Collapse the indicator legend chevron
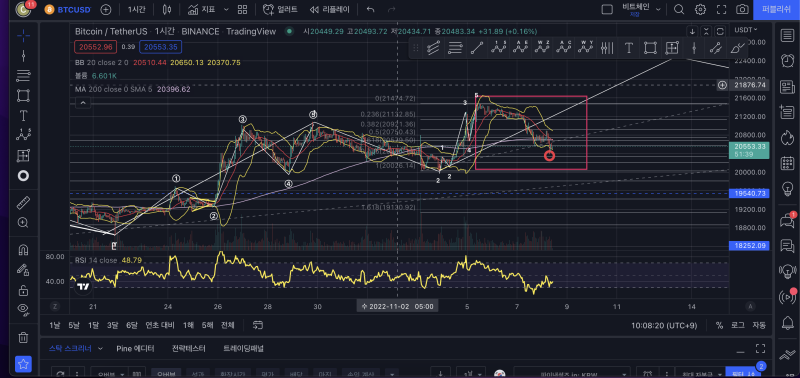Viewport: 800px width, 378px height. coord(83,103)
